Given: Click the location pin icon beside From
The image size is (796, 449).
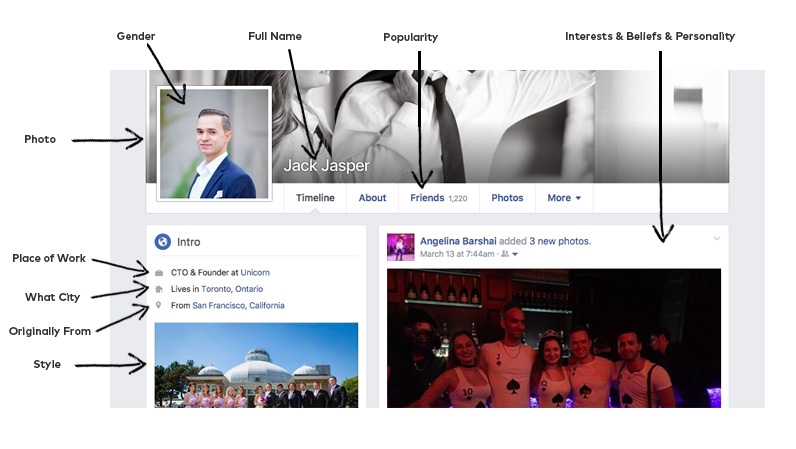Looking at the screenshot, I should (x=158, y=305).
